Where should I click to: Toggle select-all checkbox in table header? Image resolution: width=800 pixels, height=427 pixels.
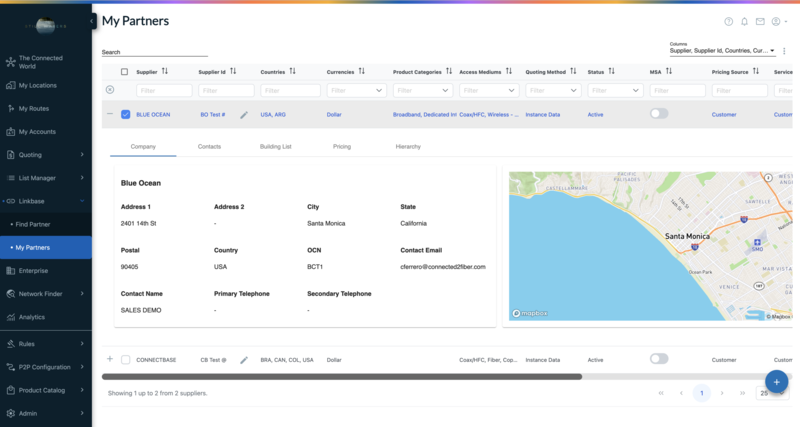[x=124, y=72]
